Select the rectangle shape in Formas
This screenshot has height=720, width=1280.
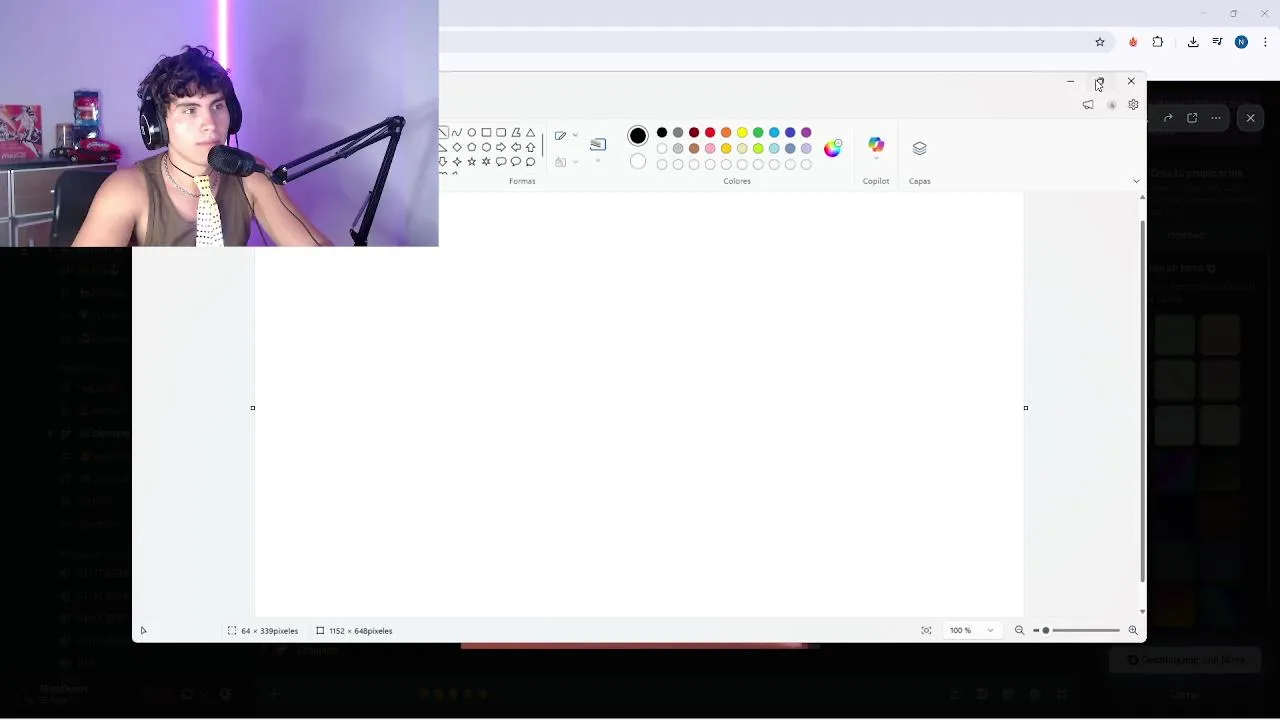[486, 132]
